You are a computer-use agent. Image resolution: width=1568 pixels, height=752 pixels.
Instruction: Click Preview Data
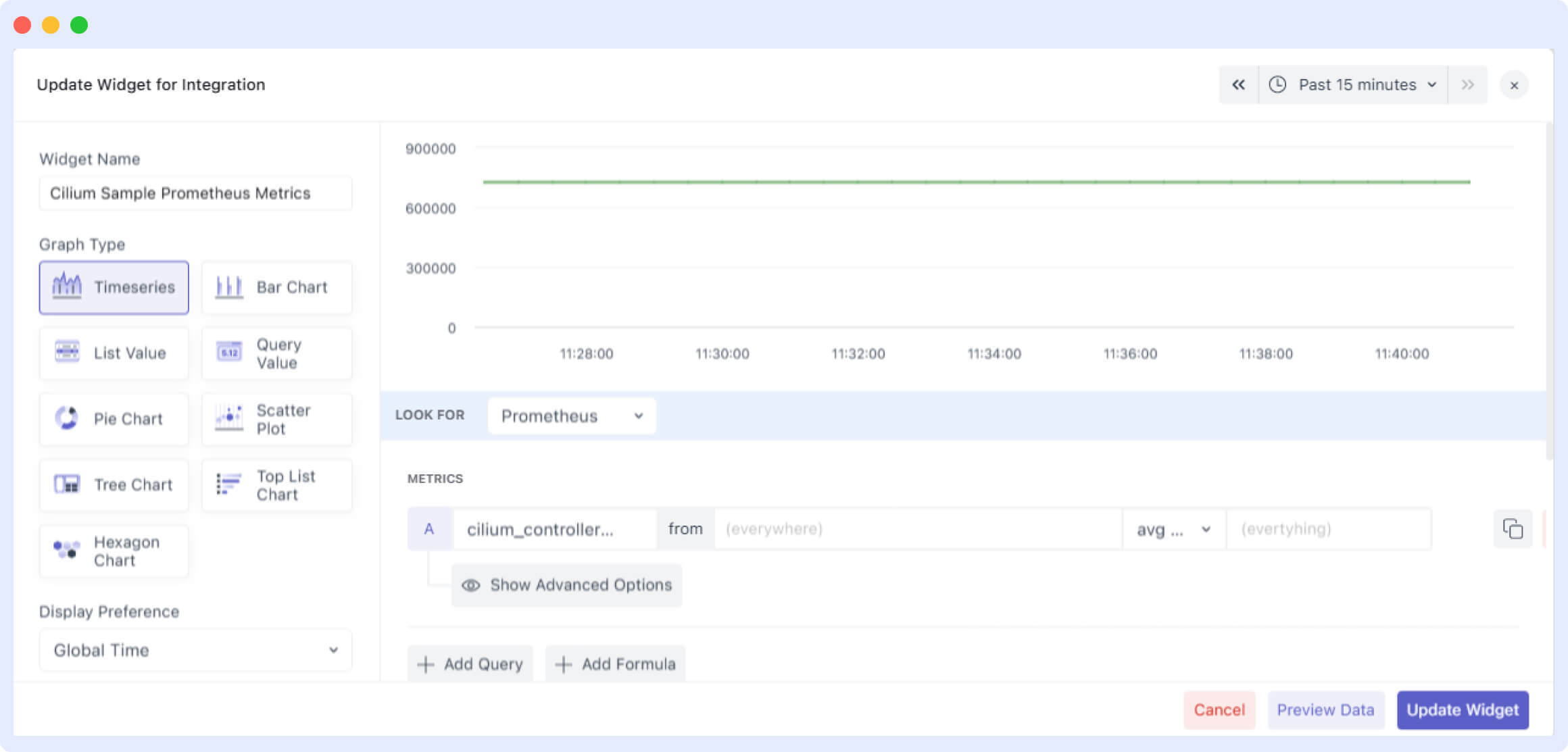pyautogui.click(x=1325, y=709)
